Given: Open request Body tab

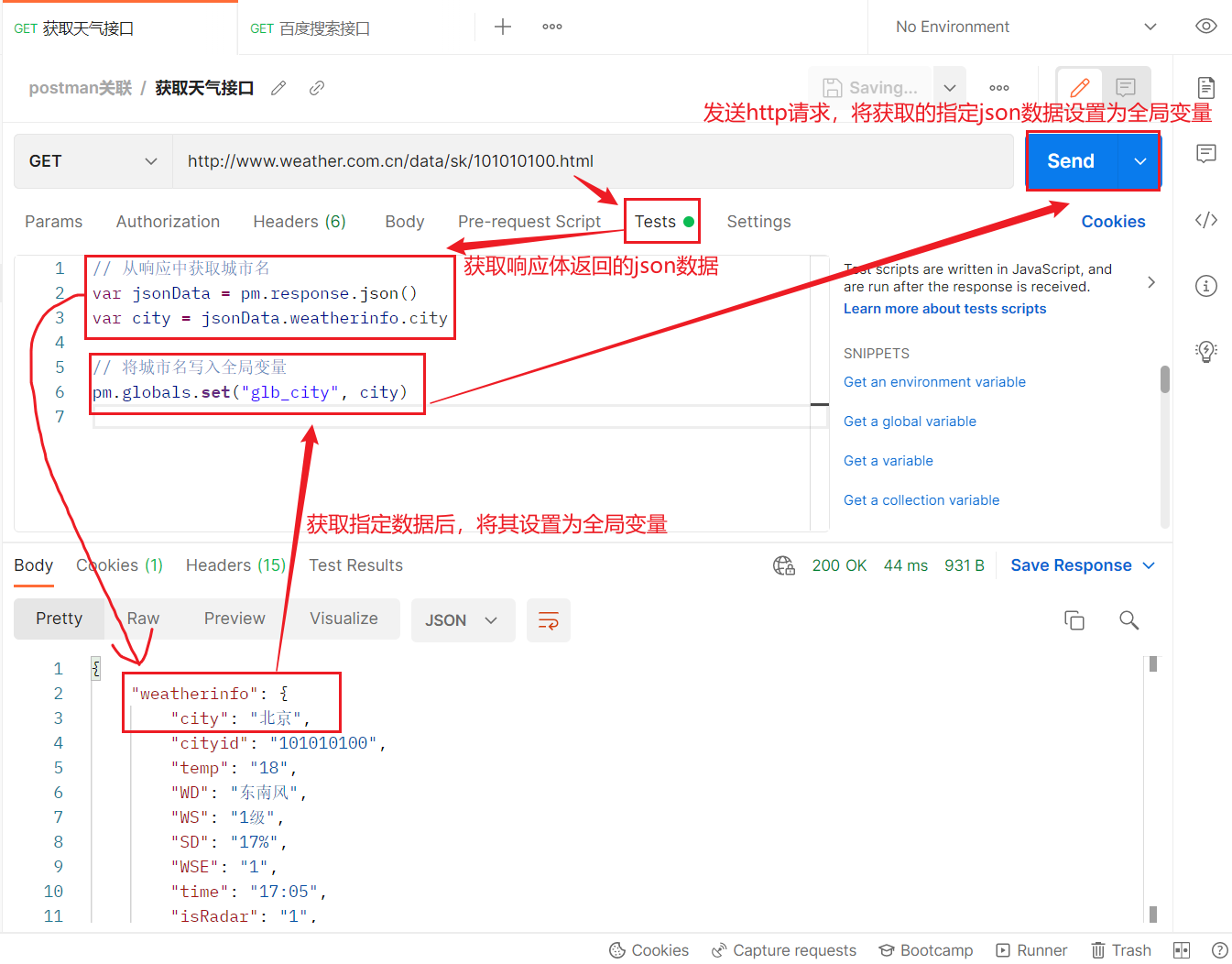Looking at the screenshot, I should (x=404, y=222).
